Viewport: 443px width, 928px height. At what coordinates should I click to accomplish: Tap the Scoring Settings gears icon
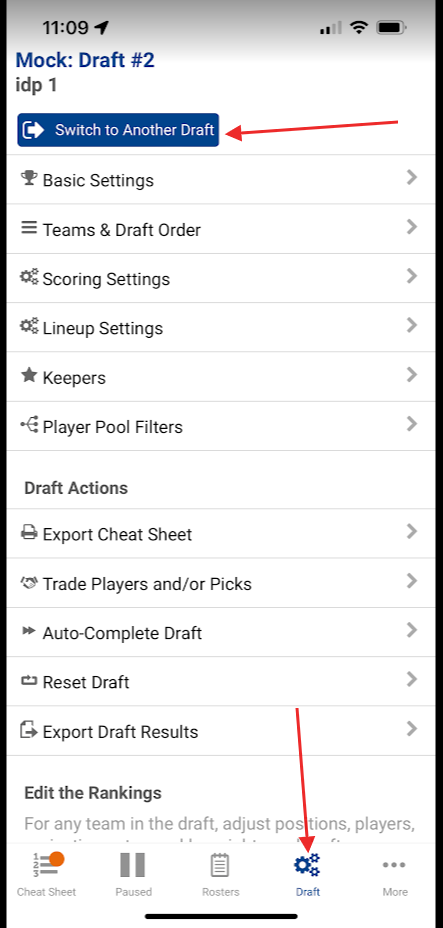pyautogui.click(x=29, y=276)
